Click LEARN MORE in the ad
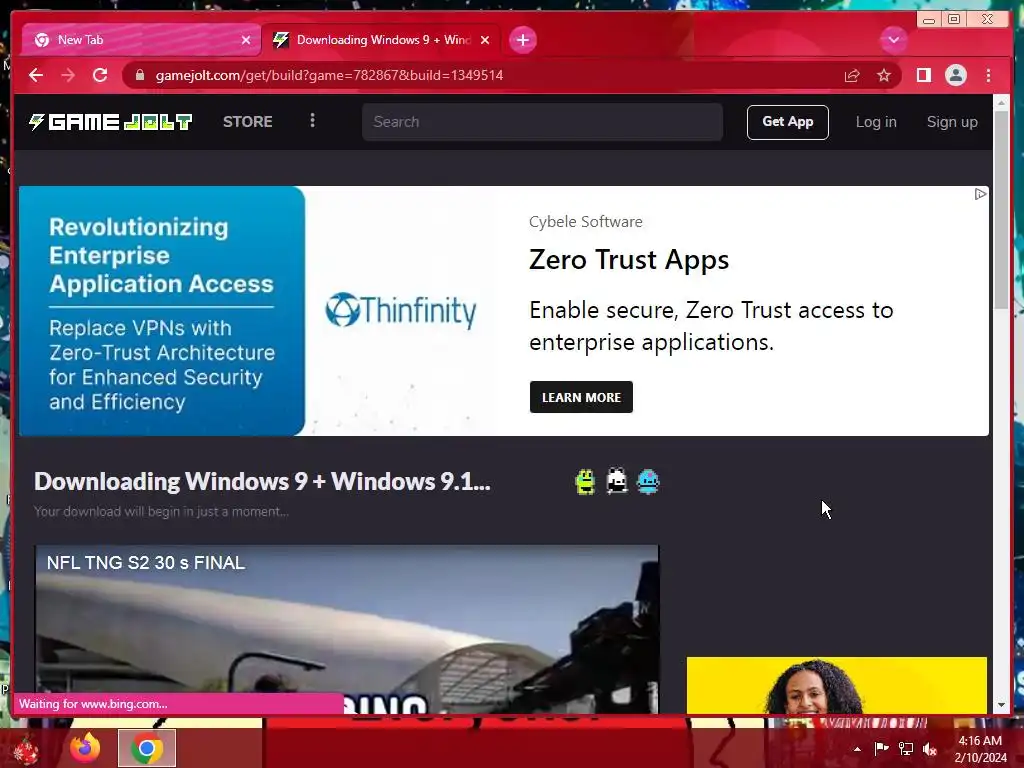Image resolution: width=1024 pixels, height=768 pixels. 581,397
